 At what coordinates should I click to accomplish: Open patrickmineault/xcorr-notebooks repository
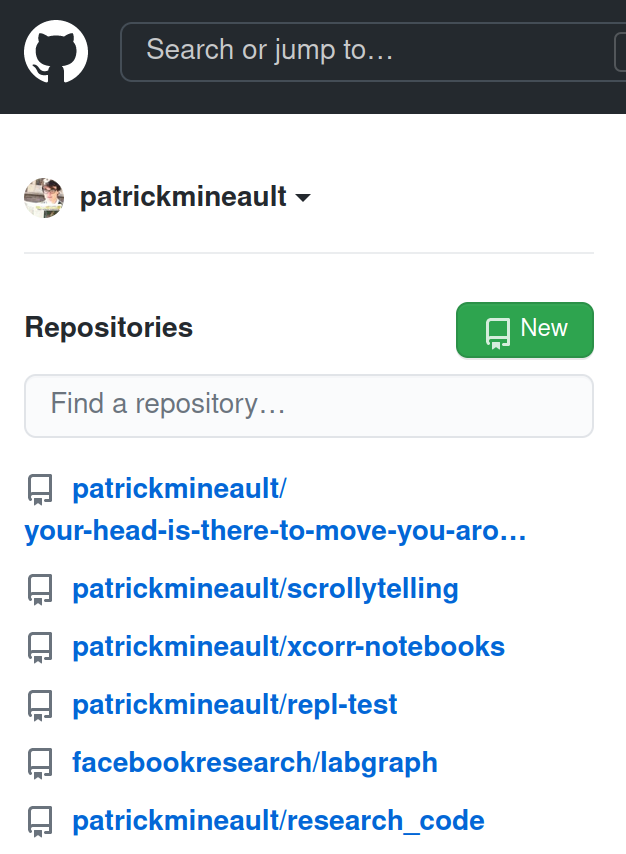pyautogui.click(x=289, y=647)
